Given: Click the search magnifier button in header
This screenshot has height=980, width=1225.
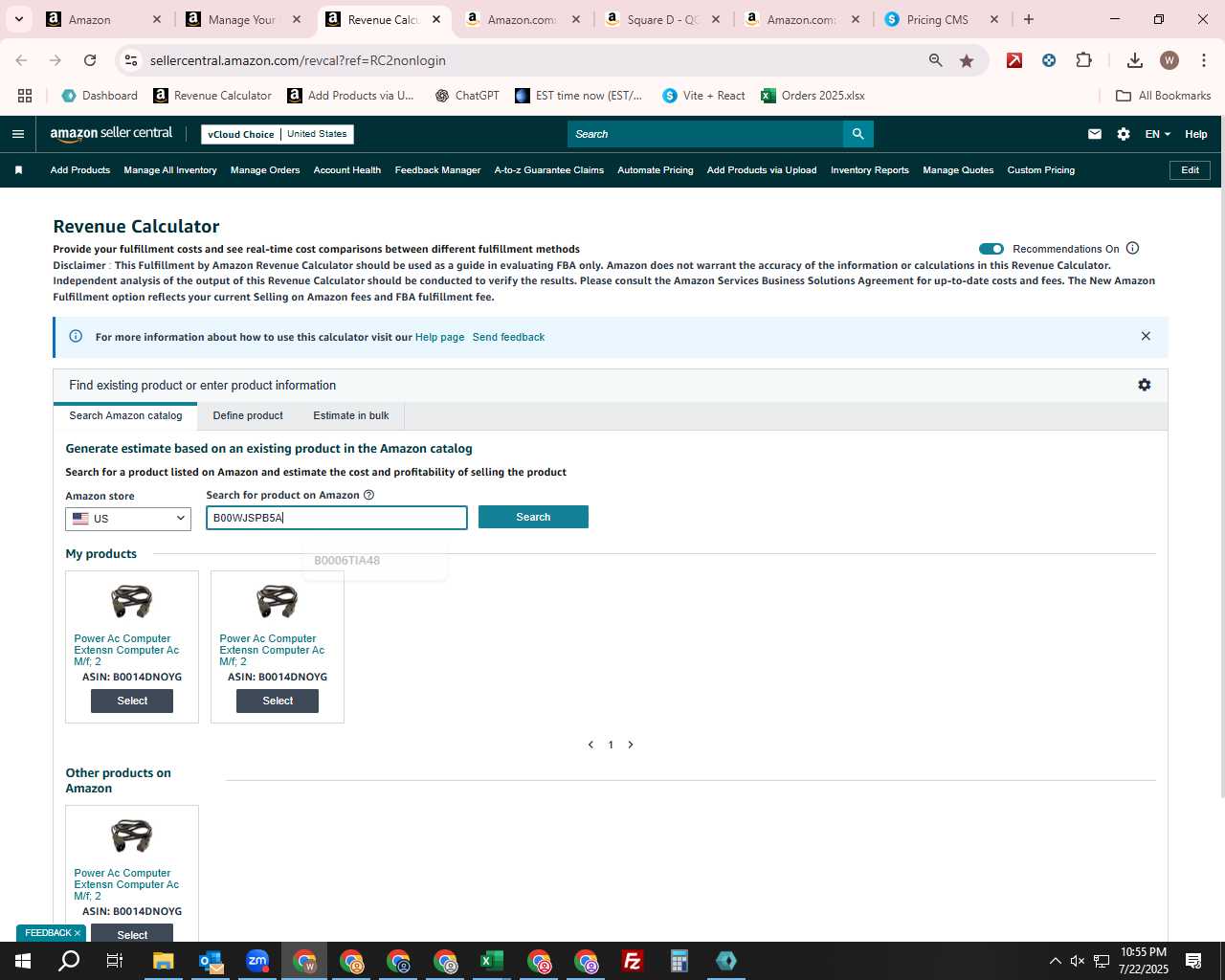Looking at the screenshot, I should click(x=858, y=134).
